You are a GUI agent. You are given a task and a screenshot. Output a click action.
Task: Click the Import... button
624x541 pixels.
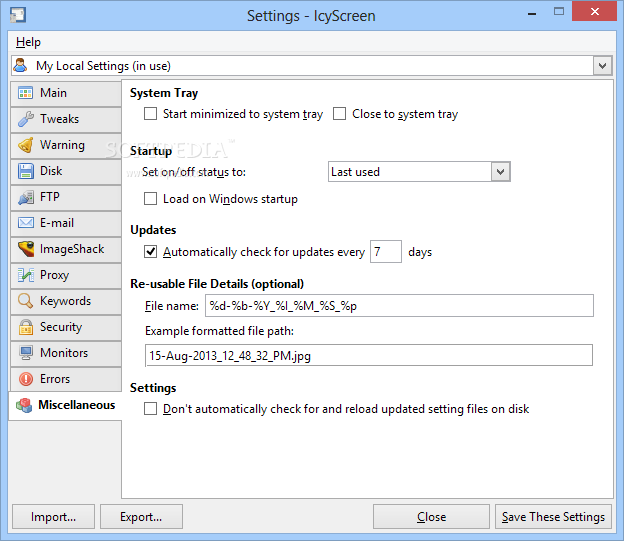point(53,517)
